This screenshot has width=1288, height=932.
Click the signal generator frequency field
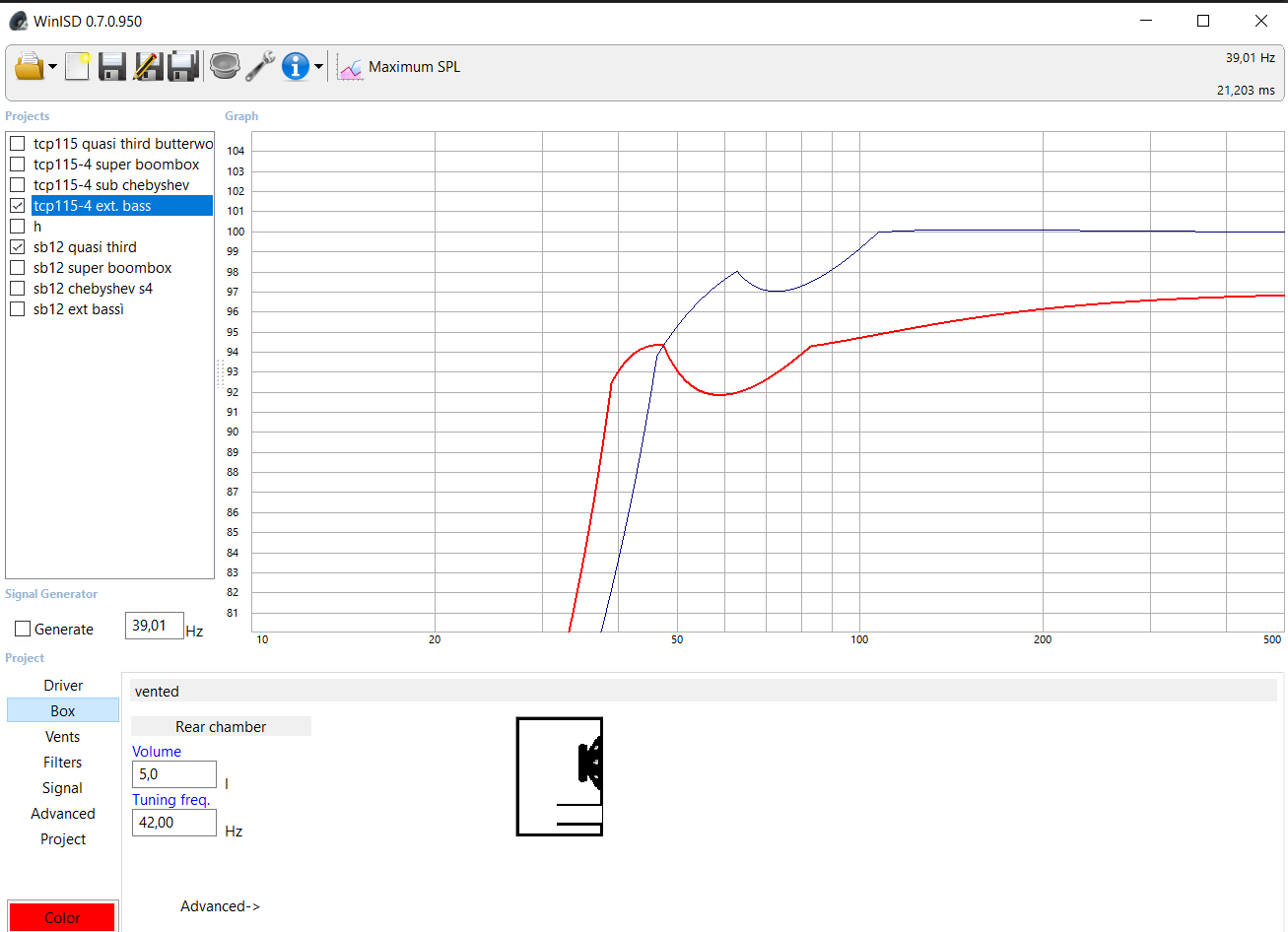click(154, 626)
